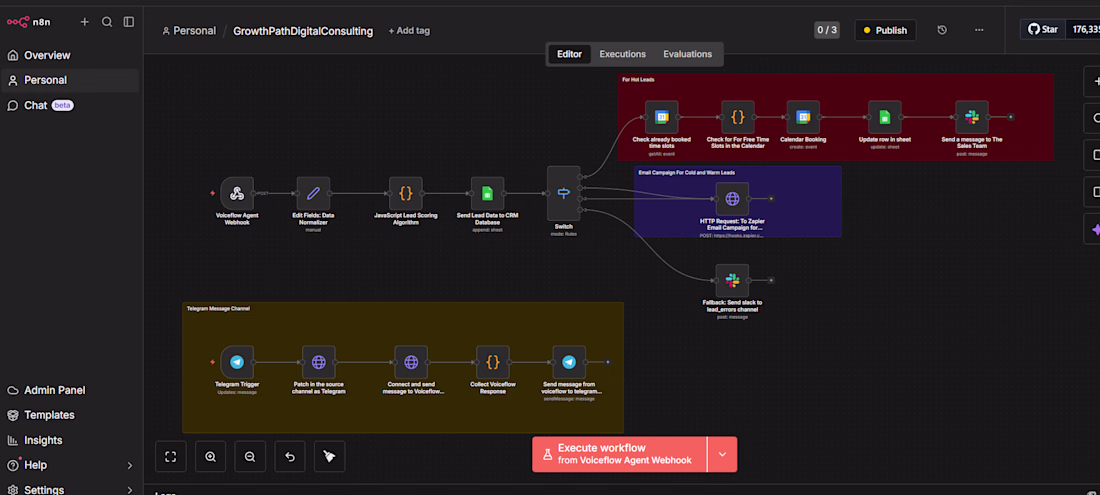Select JavaScript Lead Scoring Algorithm node

click(x=405, y=193)
